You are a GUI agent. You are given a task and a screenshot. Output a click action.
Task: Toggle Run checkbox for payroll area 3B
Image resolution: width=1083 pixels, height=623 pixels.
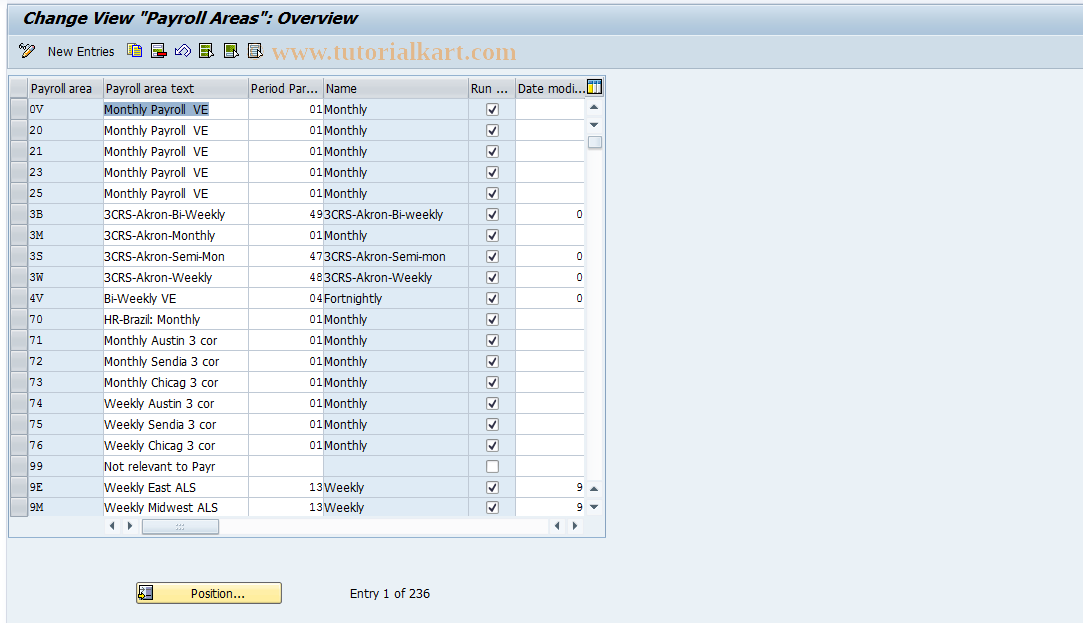(492, 214)
